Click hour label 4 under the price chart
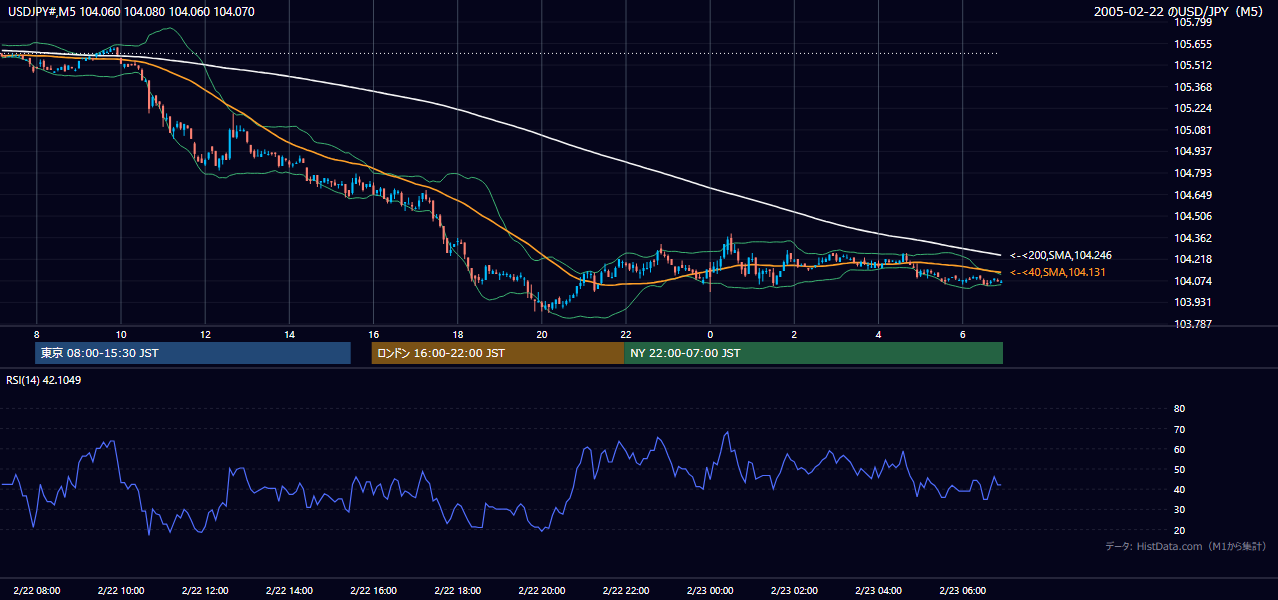 (878, 333)
